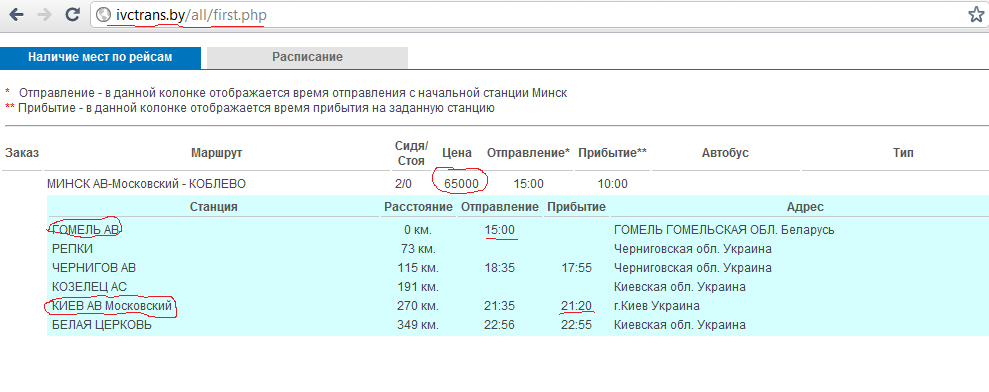Viewport: 989px width, 392px height.
Task: Click the browser forward arrow
Action: pyautogui.click(x=44, y=15)
